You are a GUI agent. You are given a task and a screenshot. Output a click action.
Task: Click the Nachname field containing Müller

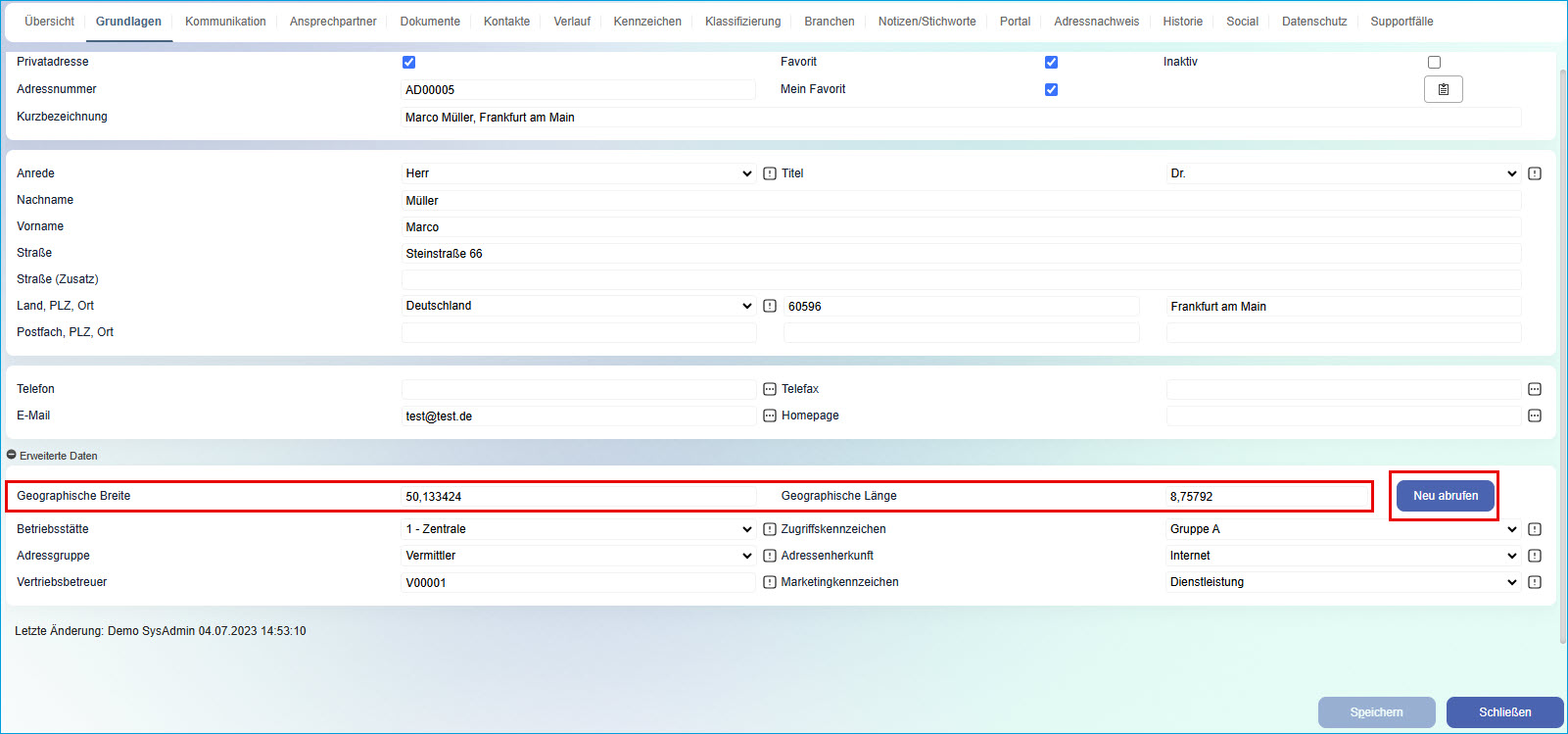962,201
